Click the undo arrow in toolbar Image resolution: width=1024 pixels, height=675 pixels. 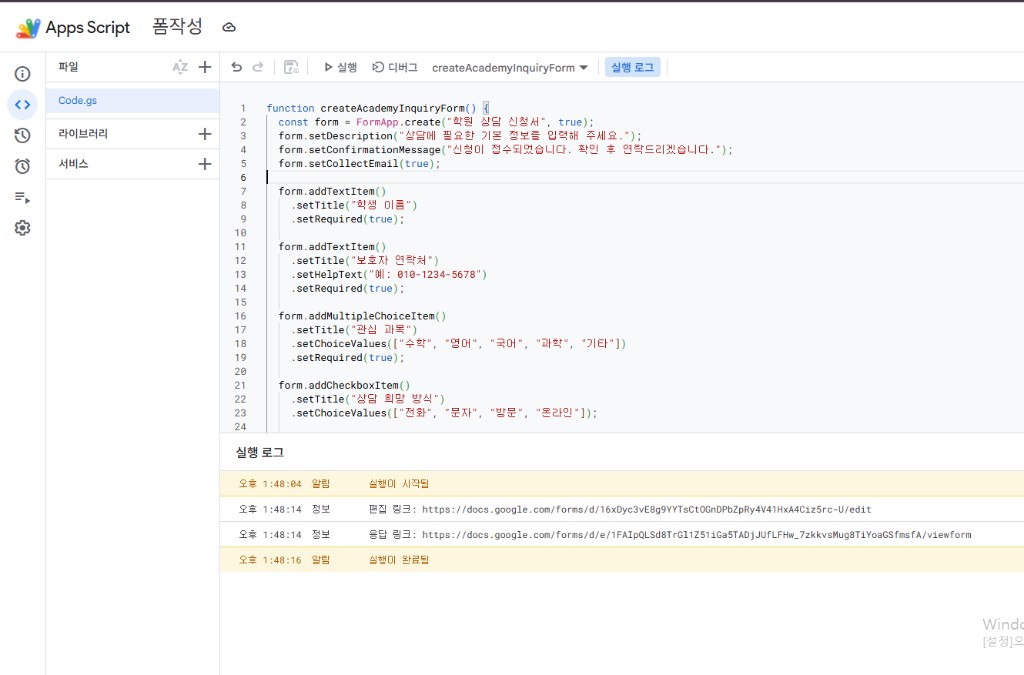236,67
